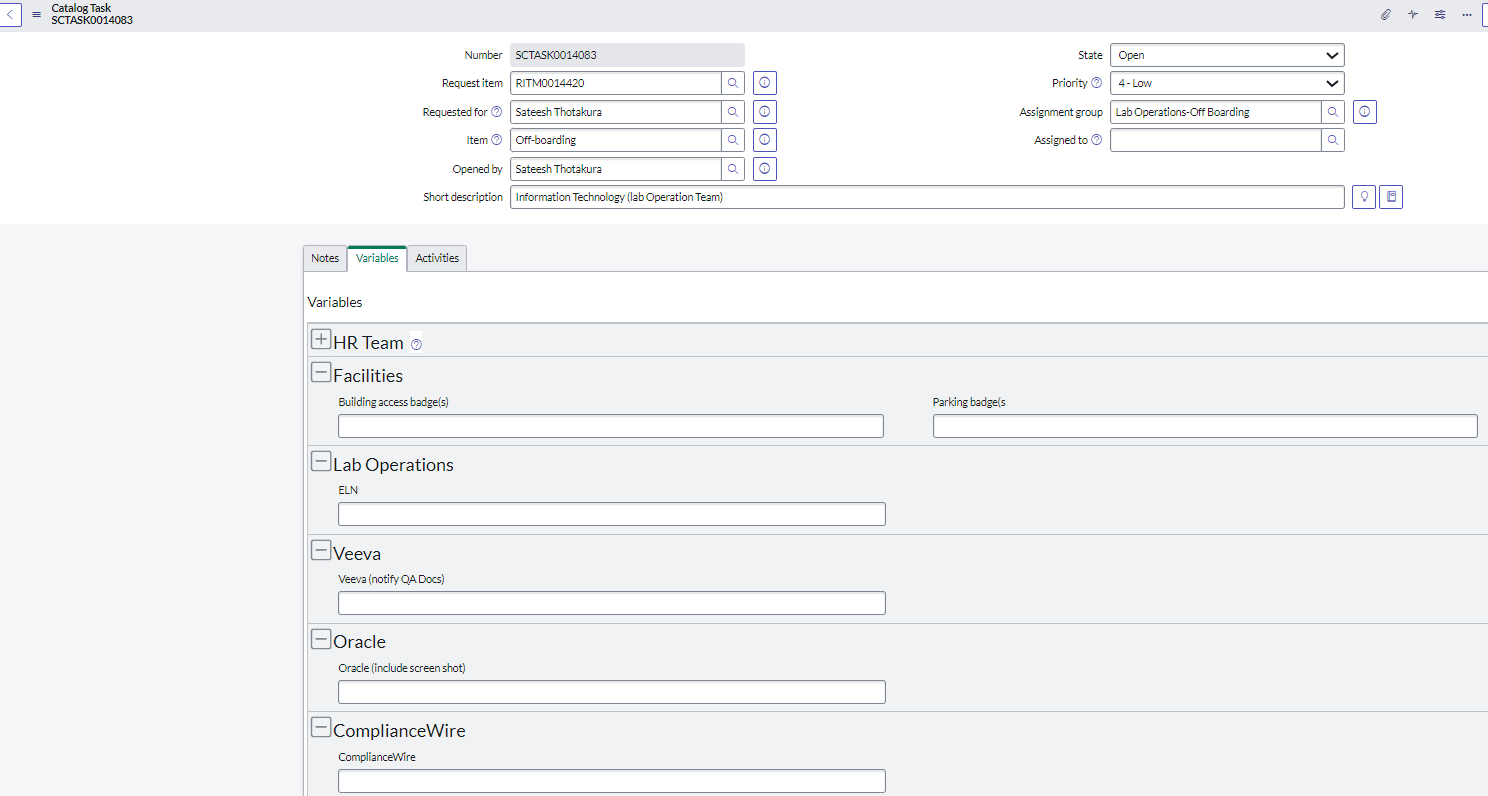Open the State dropdown

(x=1227, y=55)
